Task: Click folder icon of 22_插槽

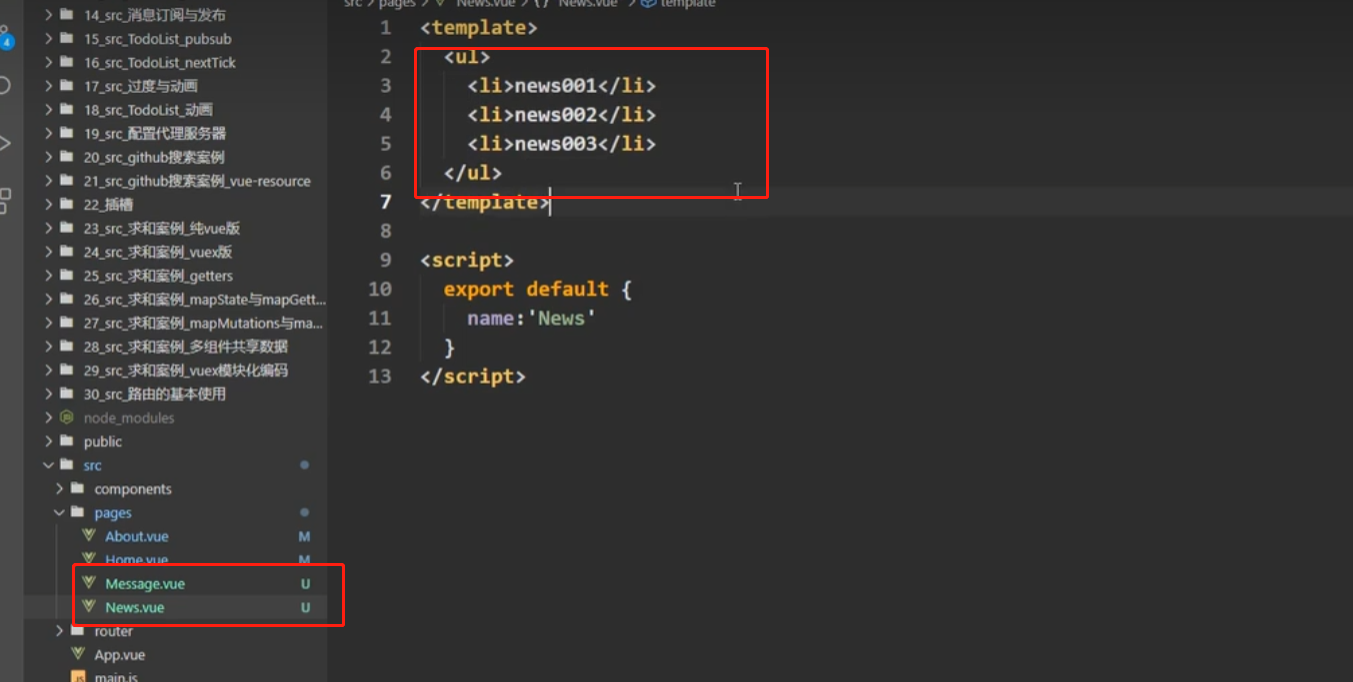Action: pyautogui.click(x=67, y=204)
